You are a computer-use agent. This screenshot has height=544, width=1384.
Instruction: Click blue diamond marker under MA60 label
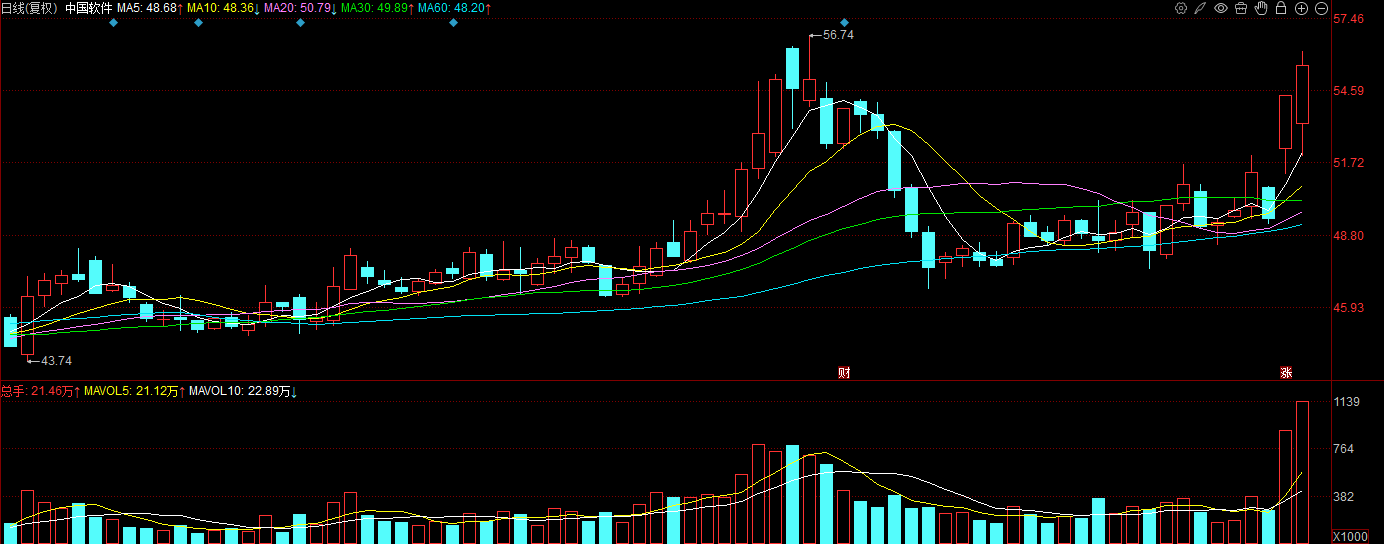coord(453,23)
